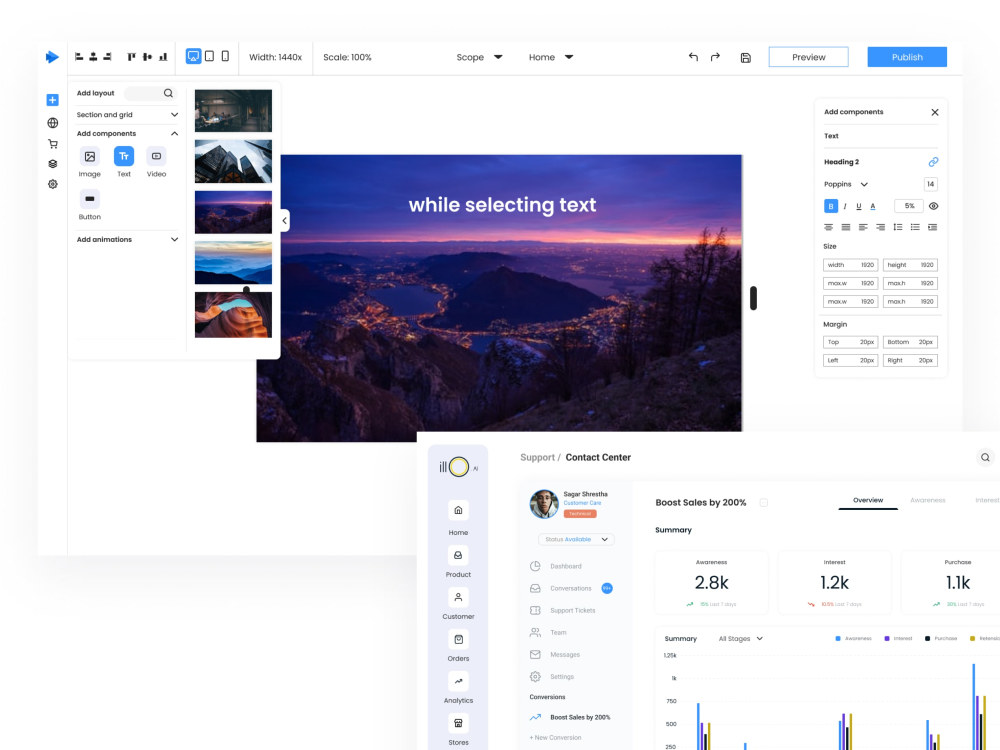Open Status Available dropdown in Contact Center
Screen dimensions: 1000x750
pos(577,540)
